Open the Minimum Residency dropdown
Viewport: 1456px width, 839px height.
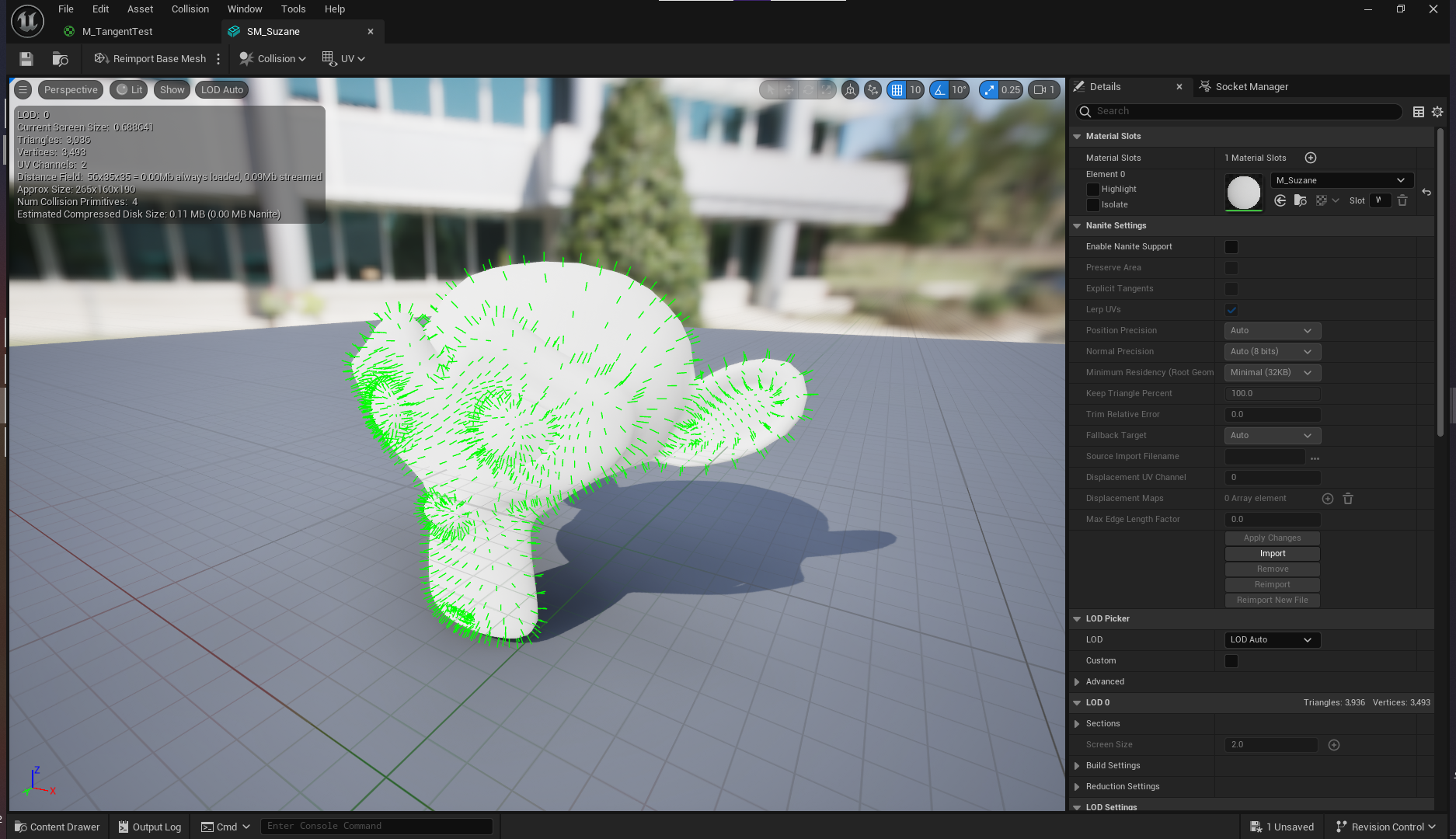[x=1272, y=373]
